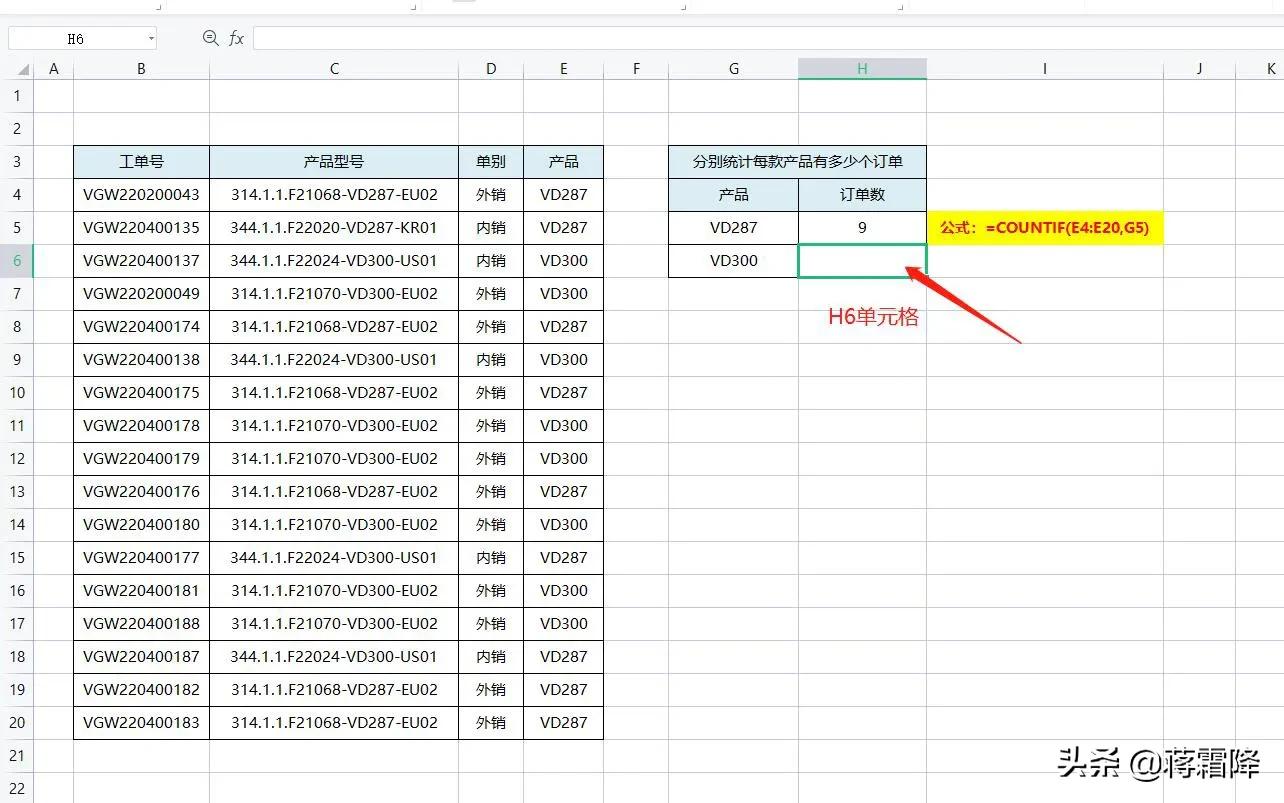This screenshot has height=803, width=1284.
Task: Select cell VGW220400176
Action: (142, 492)
